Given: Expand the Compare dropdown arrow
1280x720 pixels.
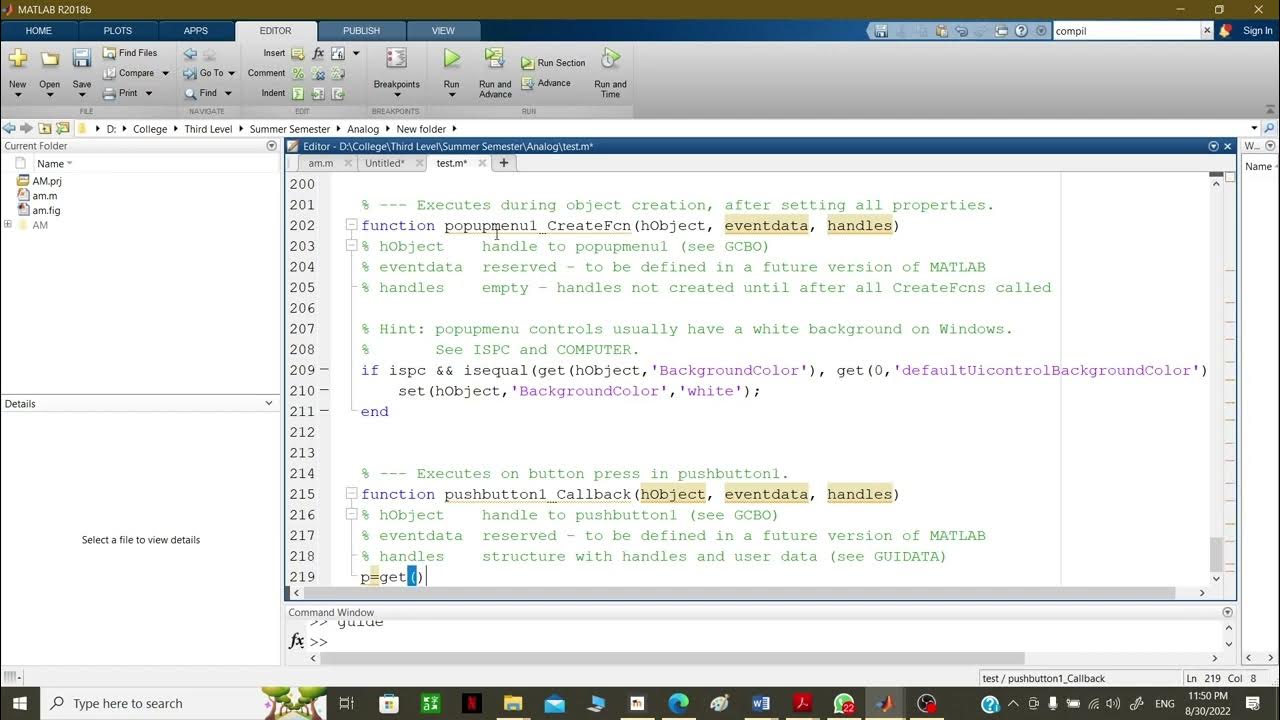Looking at the screenshot, I should 165,73.
